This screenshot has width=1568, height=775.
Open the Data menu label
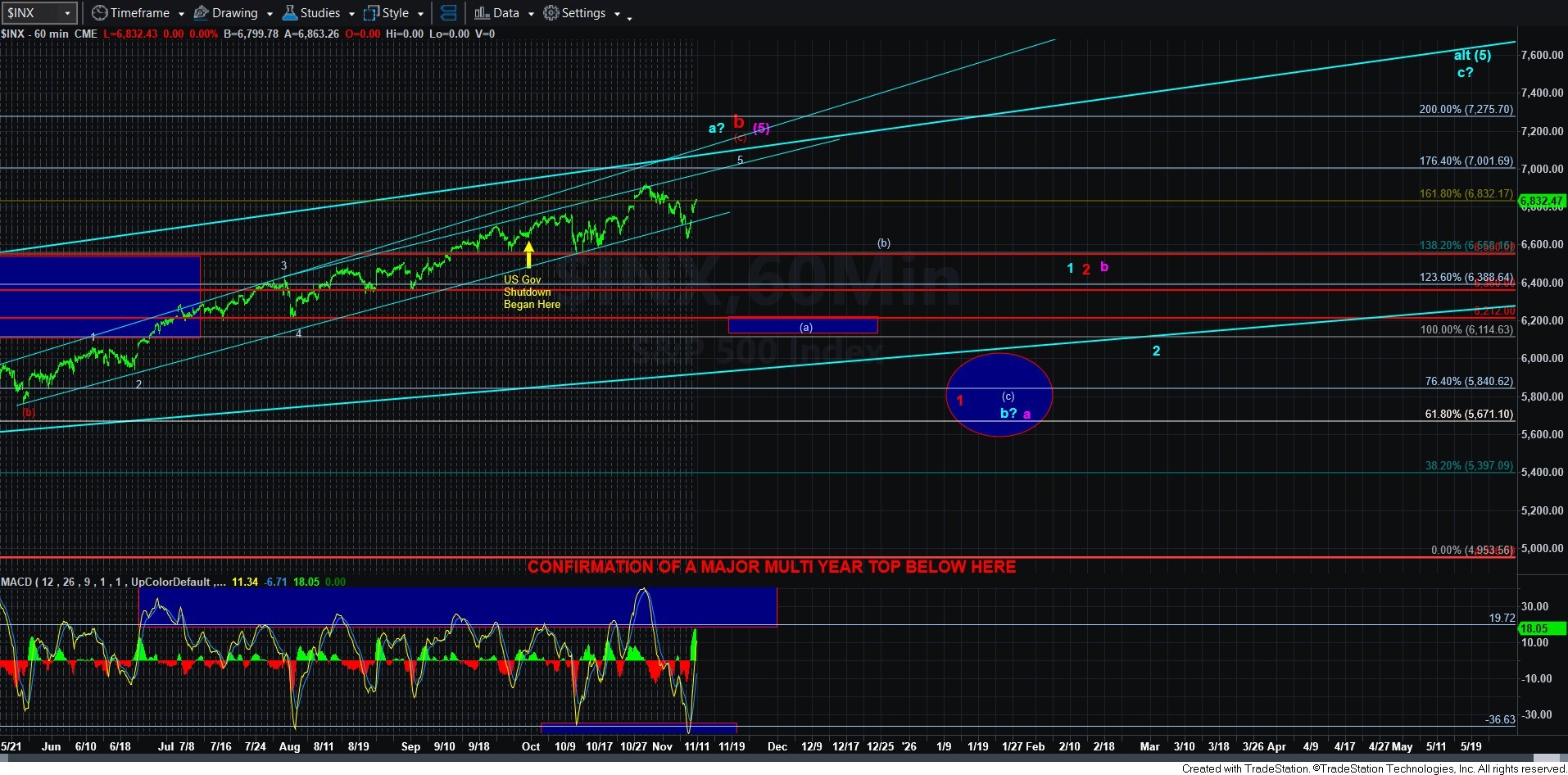tap(505, 13)
